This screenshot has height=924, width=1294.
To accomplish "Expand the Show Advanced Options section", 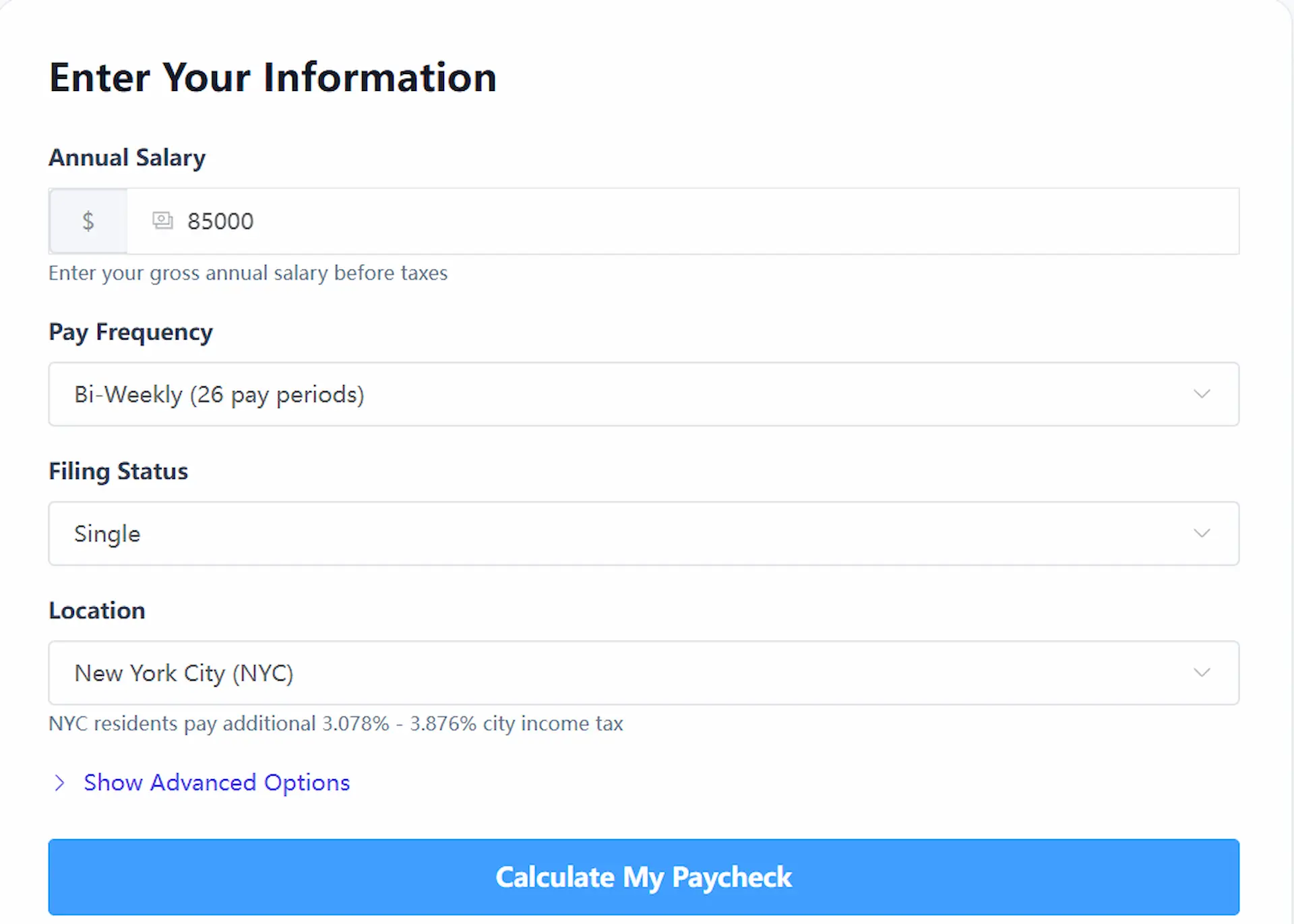I will point(216,782).
